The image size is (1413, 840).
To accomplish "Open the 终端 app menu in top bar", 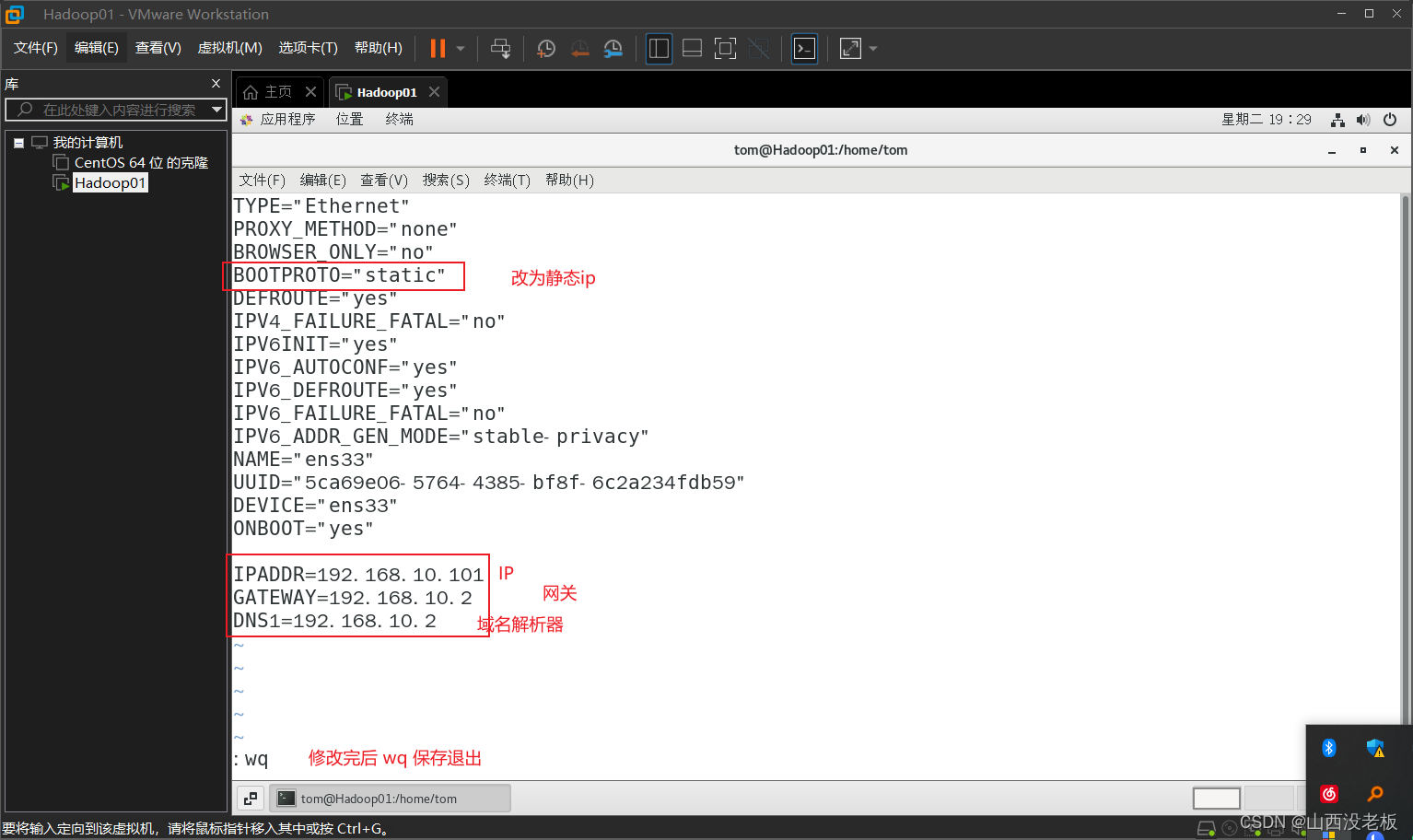I will (399, 120).
